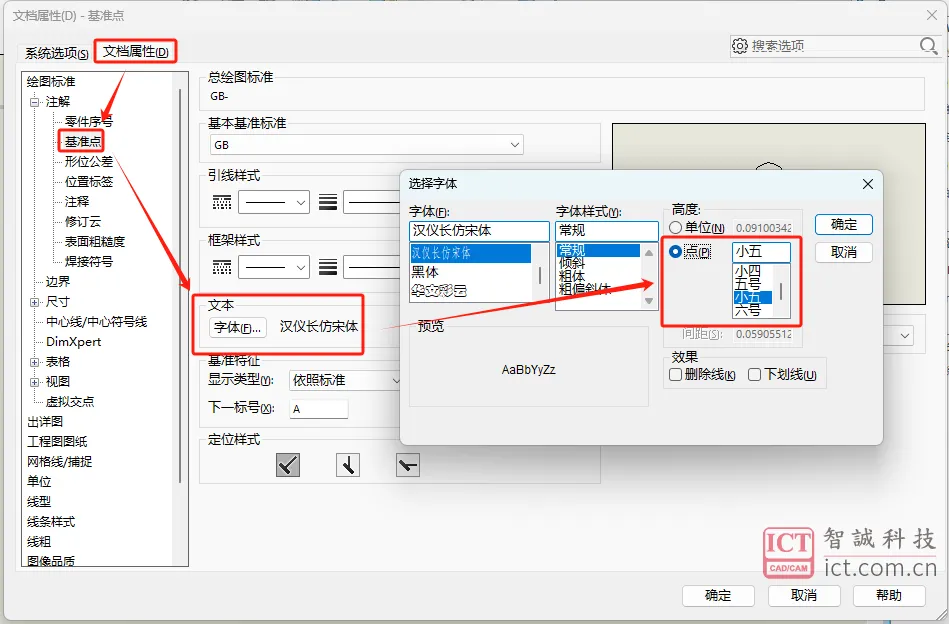Select the 单位 height radio button
The image size is (949, 624).
[676, 228]
